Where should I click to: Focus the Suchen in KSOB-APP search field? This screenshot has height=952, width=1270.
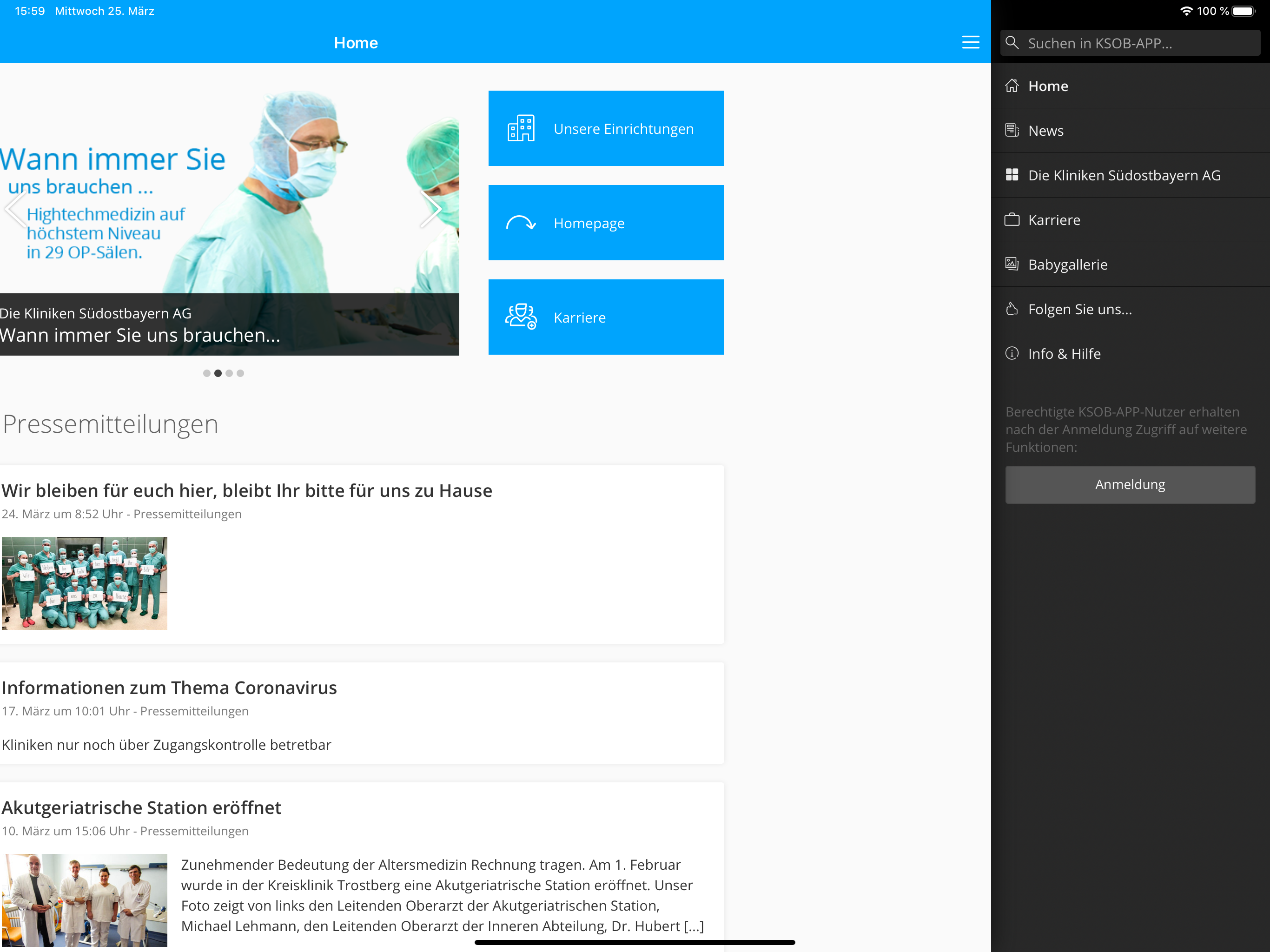tap(1130, 43)
